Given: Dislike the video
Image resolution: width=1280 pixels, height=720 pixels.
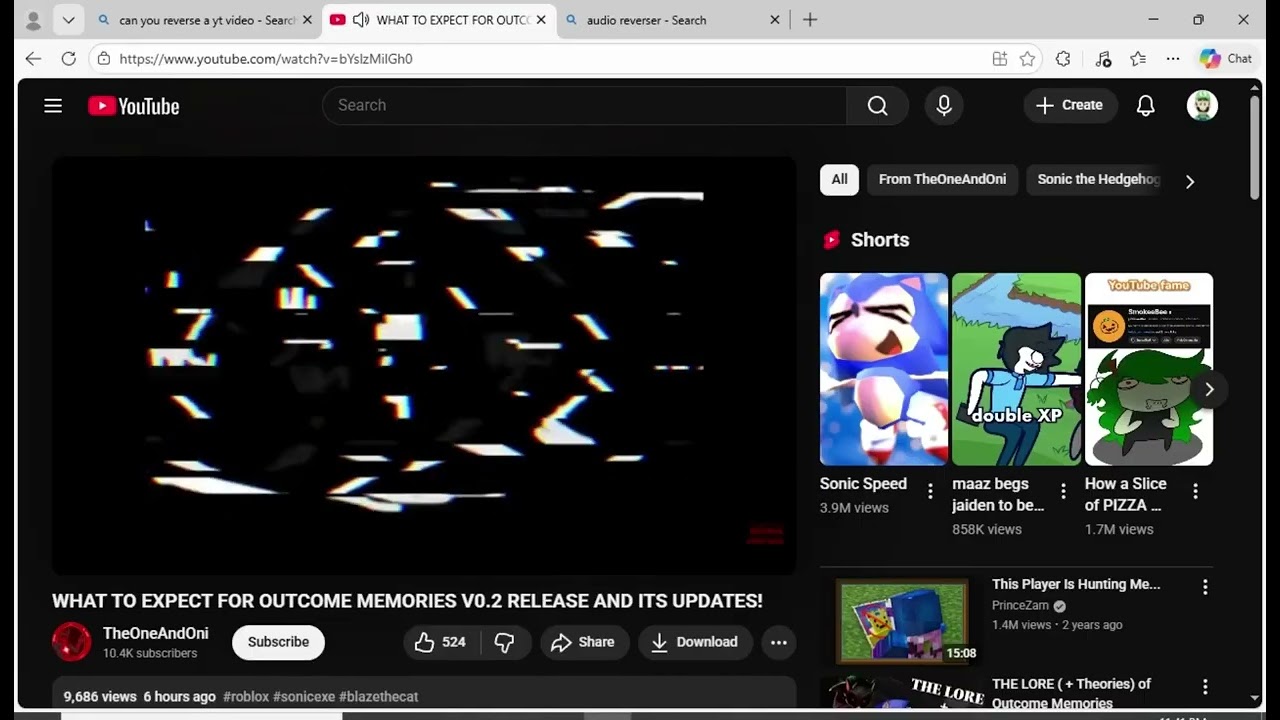Looking at the screenshot, I should point(505,642).
